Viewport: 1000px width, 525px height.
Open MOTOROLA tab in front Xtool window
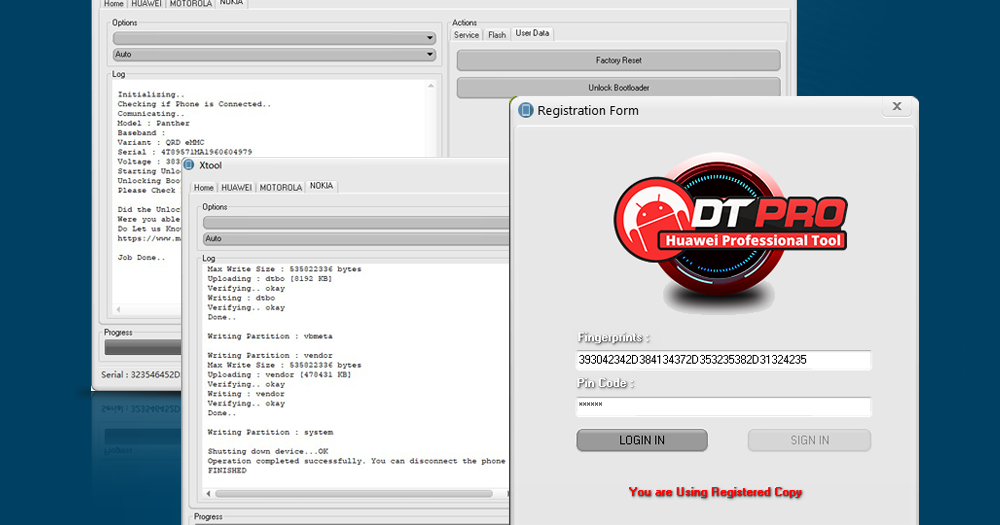coord(281,188)
